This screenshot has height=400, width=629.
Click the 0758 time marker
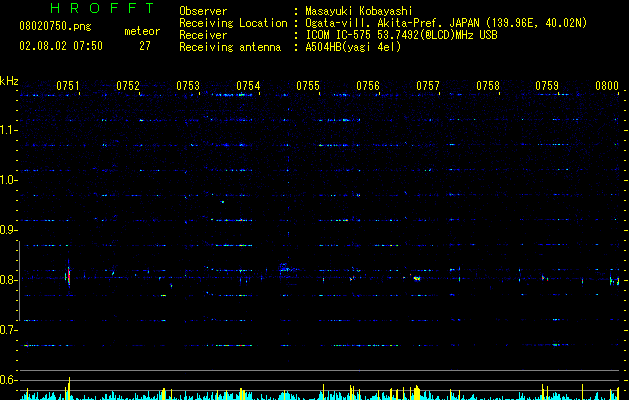point(488,86)
